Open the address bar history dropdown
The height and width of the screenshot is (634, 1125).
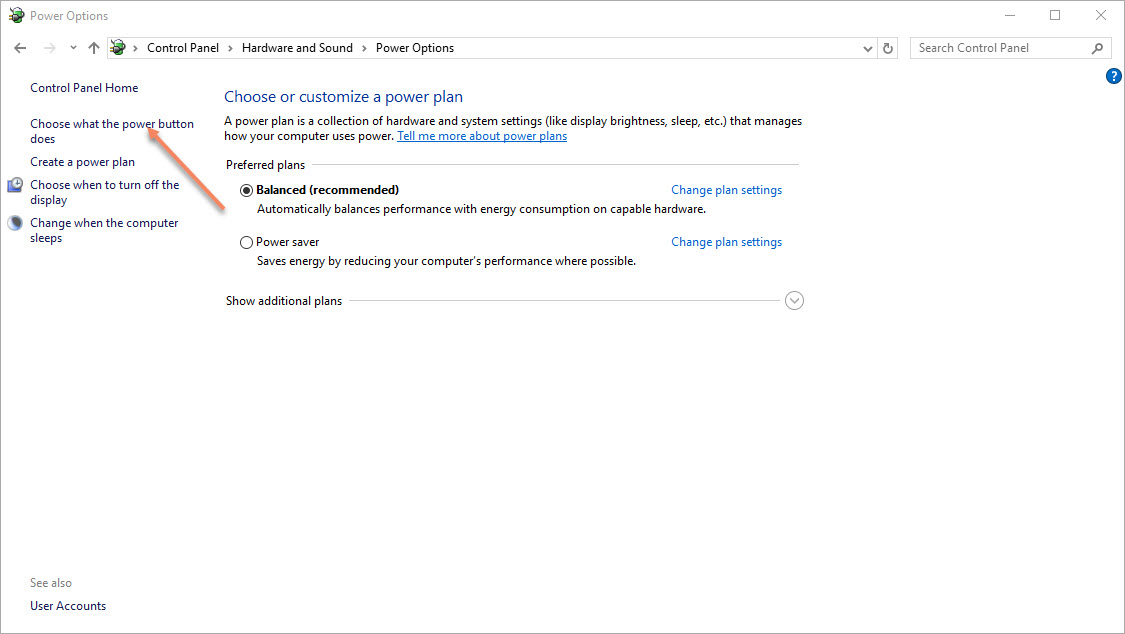tap(867, 48)
